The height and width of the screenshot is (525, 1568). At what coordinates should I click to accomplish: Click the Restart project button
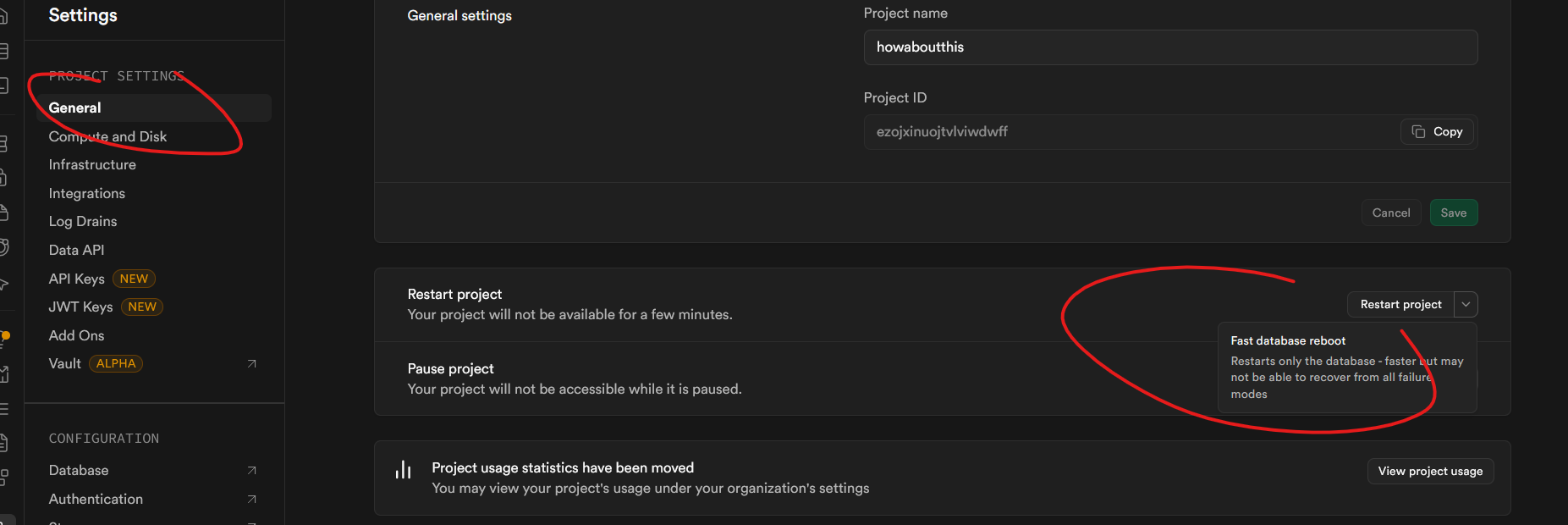pos(1400,305)
